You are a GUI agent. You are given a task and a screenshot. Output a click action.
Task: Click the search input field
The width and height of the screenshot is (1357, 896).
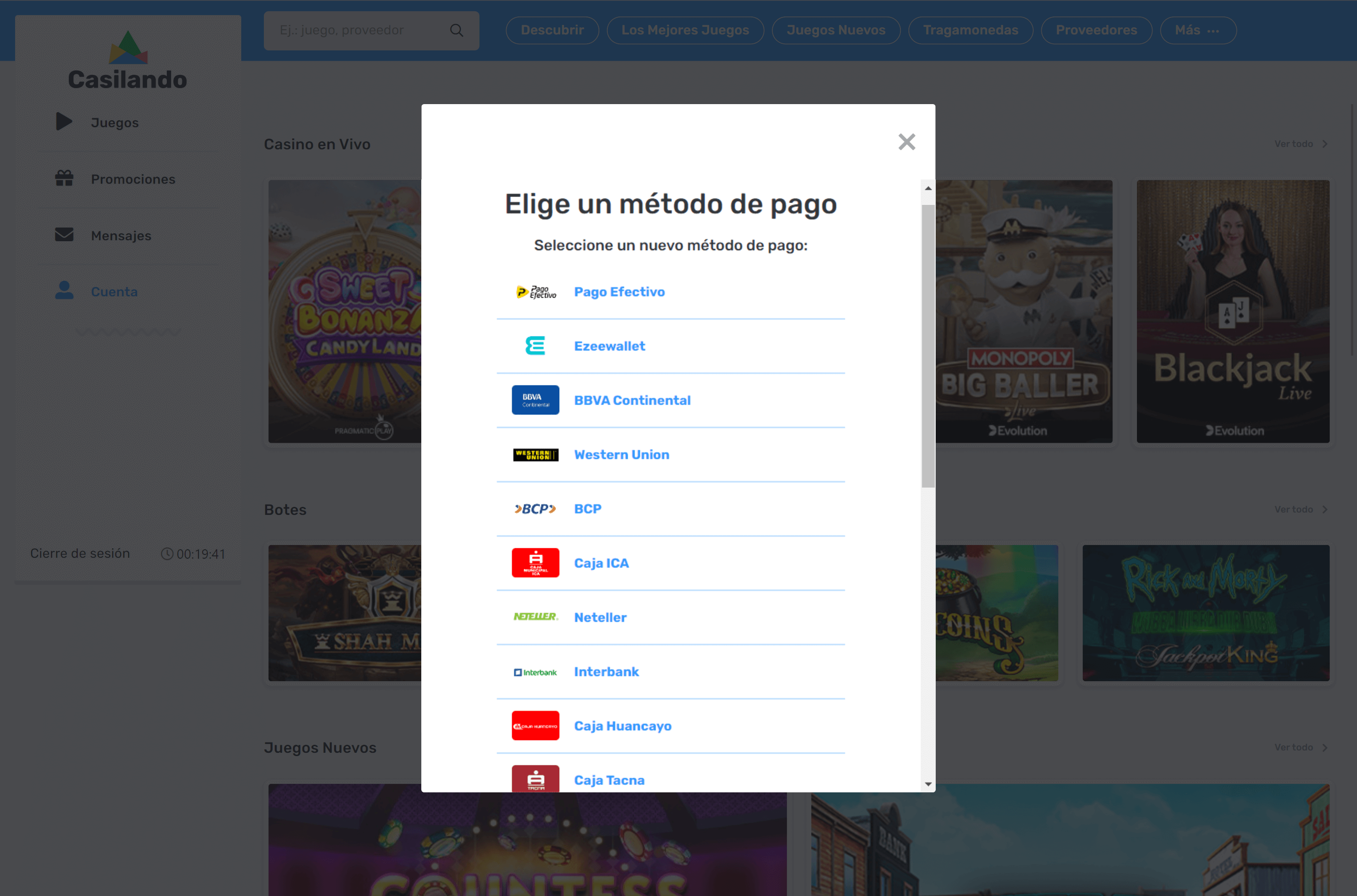370,30
